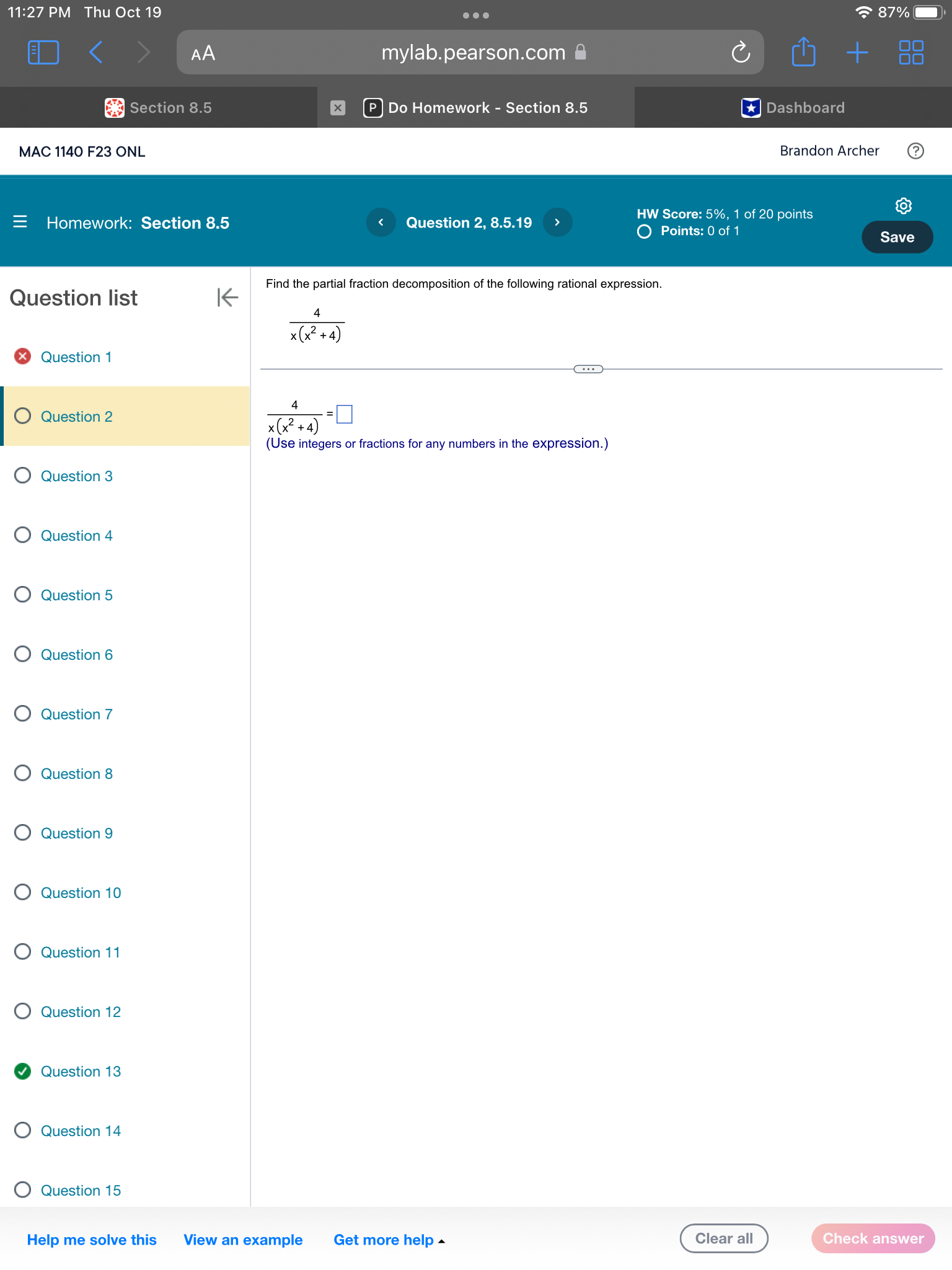Go to the next question arrow
Viewport: 952px width, 1270px height.
[557, 222]
